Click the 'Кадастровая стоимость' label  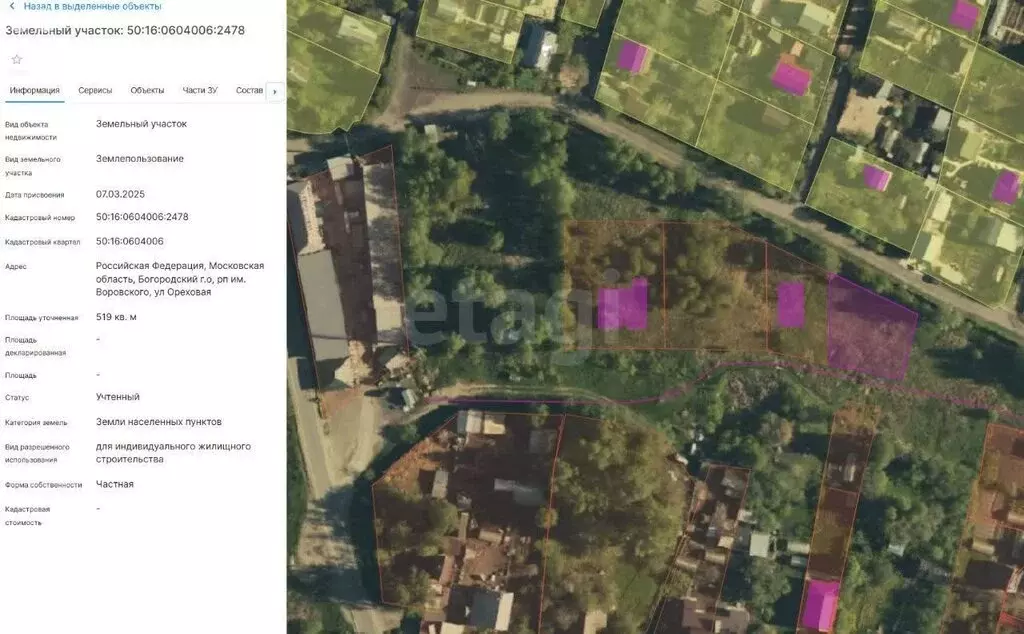tap(27, 516)
